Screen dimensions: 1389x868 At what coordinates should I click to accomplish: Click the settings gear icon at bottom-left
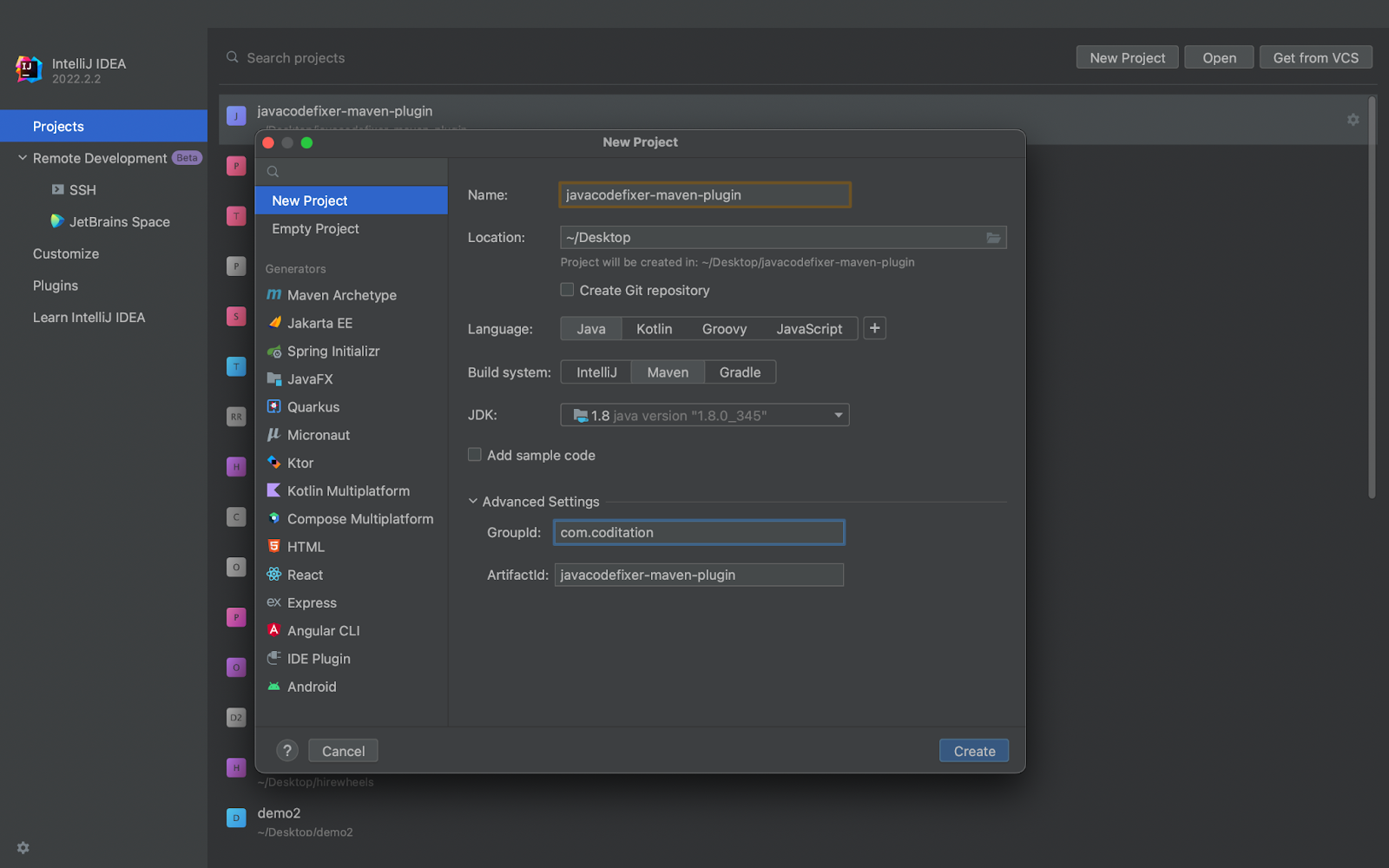pyautogui.click(x=23, y=847)
